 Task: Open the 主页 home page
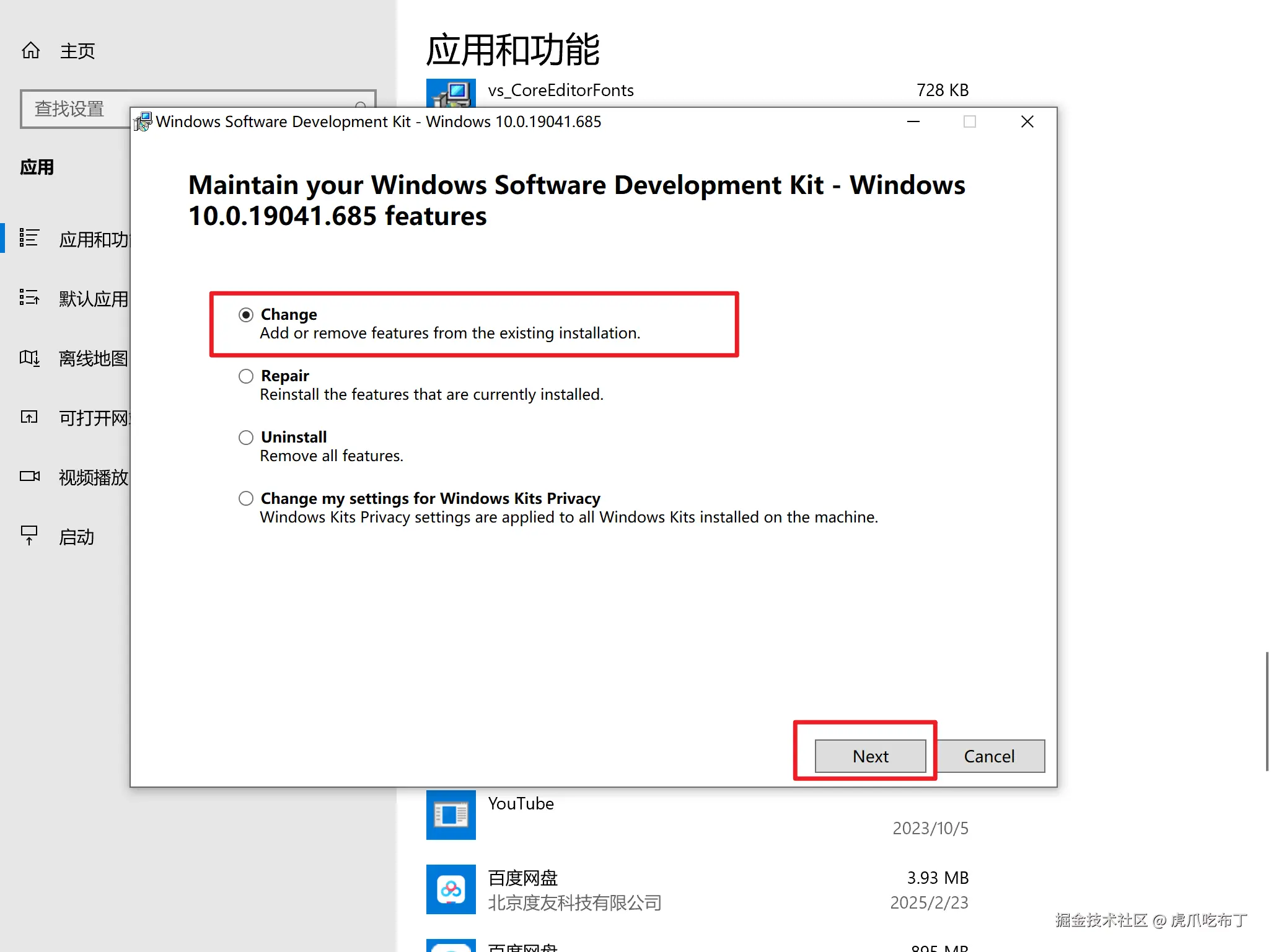[x=77, y=51]
